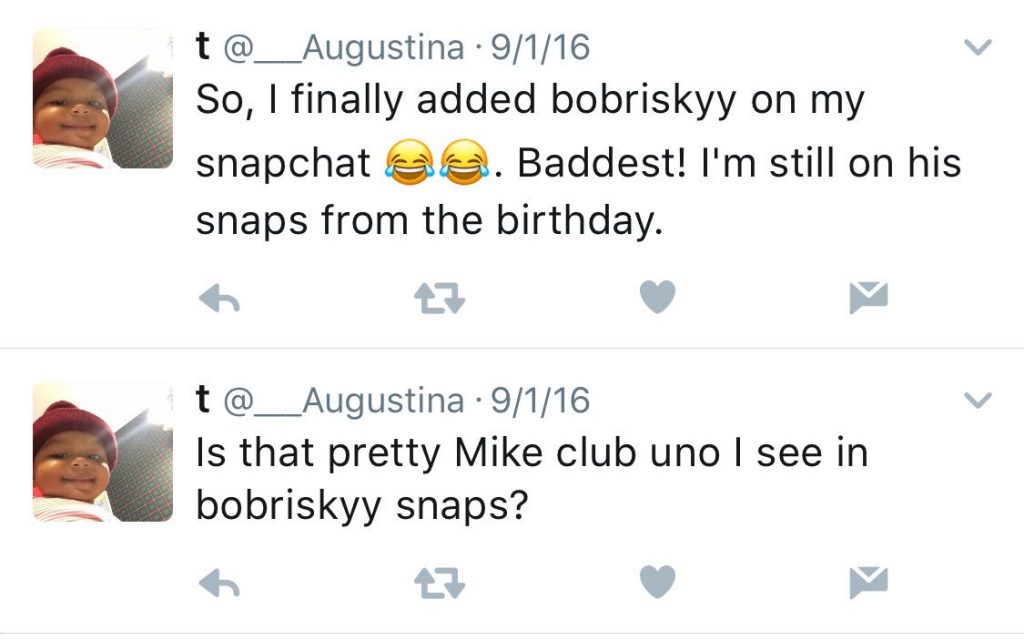
Task: Tap the avatar beside the pretty Mike tweet
Action: 103,451
